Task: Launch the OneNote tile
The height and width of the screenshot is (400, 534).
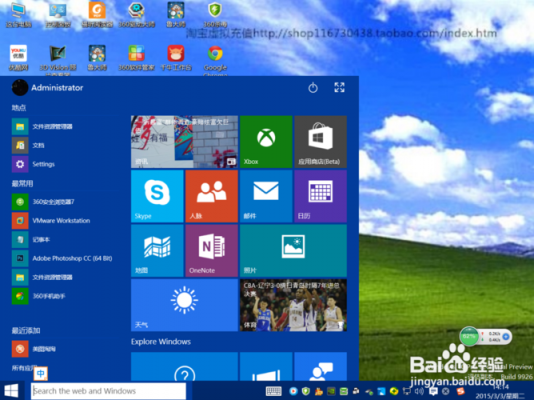Action: pyautogui.click(x=211, y=251)
